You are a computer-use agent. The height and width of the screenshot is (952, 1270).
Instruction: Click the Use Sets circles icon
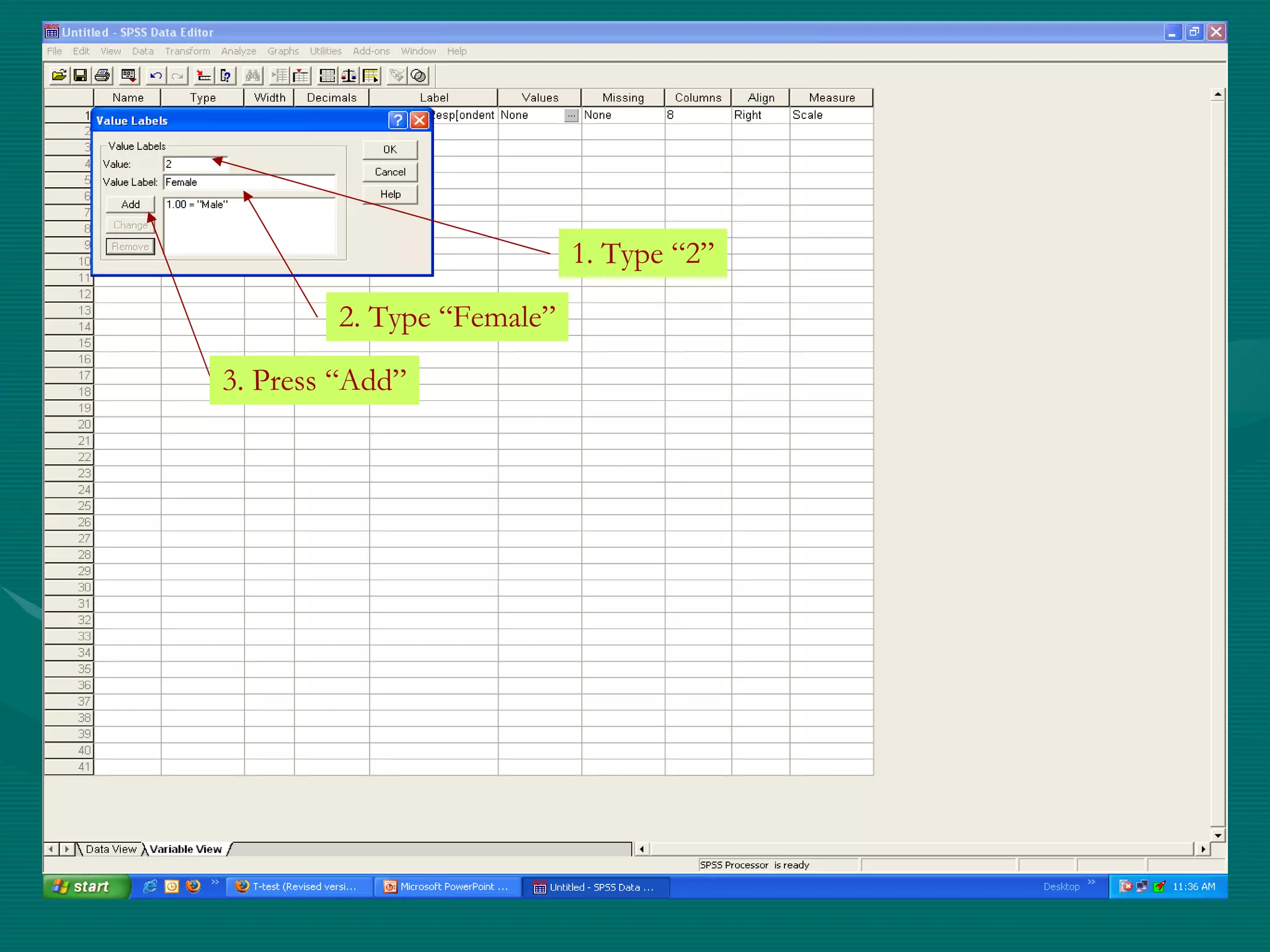click(x=419, y=76)
